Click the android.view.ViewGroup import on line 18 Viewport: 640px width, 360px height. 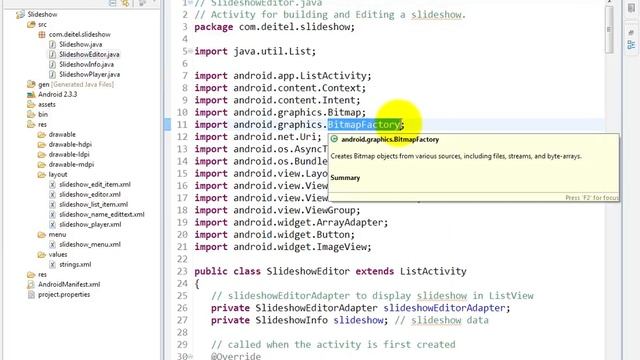(x=278, y=210)
